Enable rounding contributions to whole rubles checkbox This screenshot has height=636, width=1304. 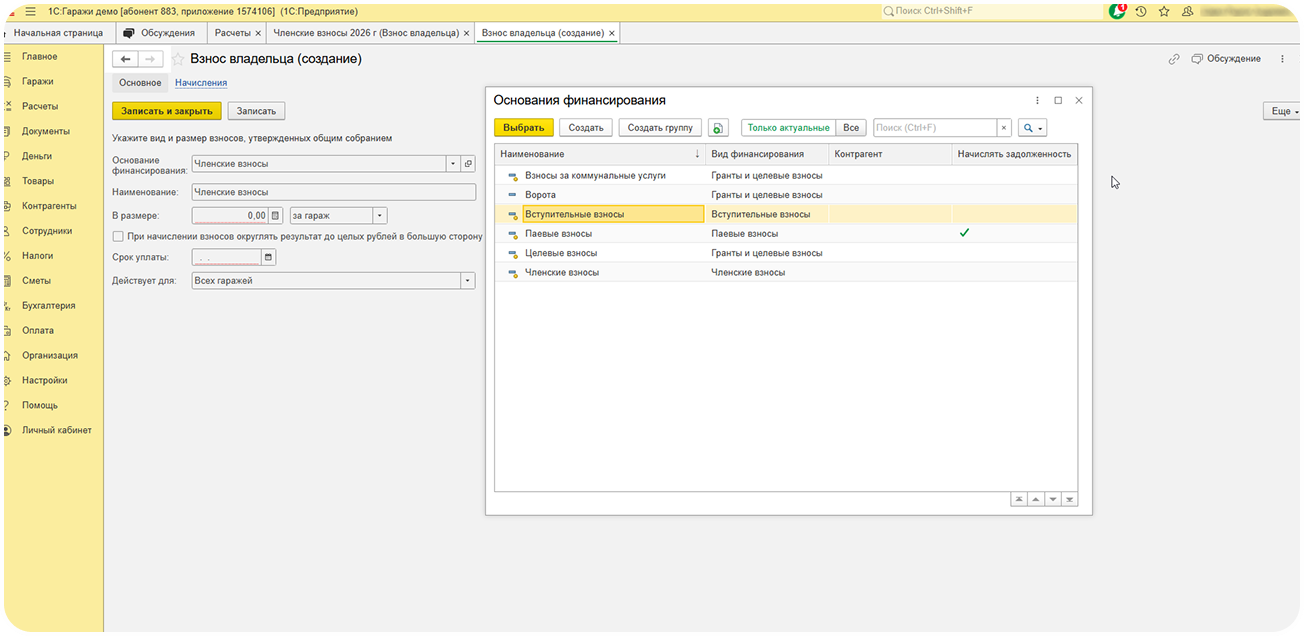[x=118, y=236]
